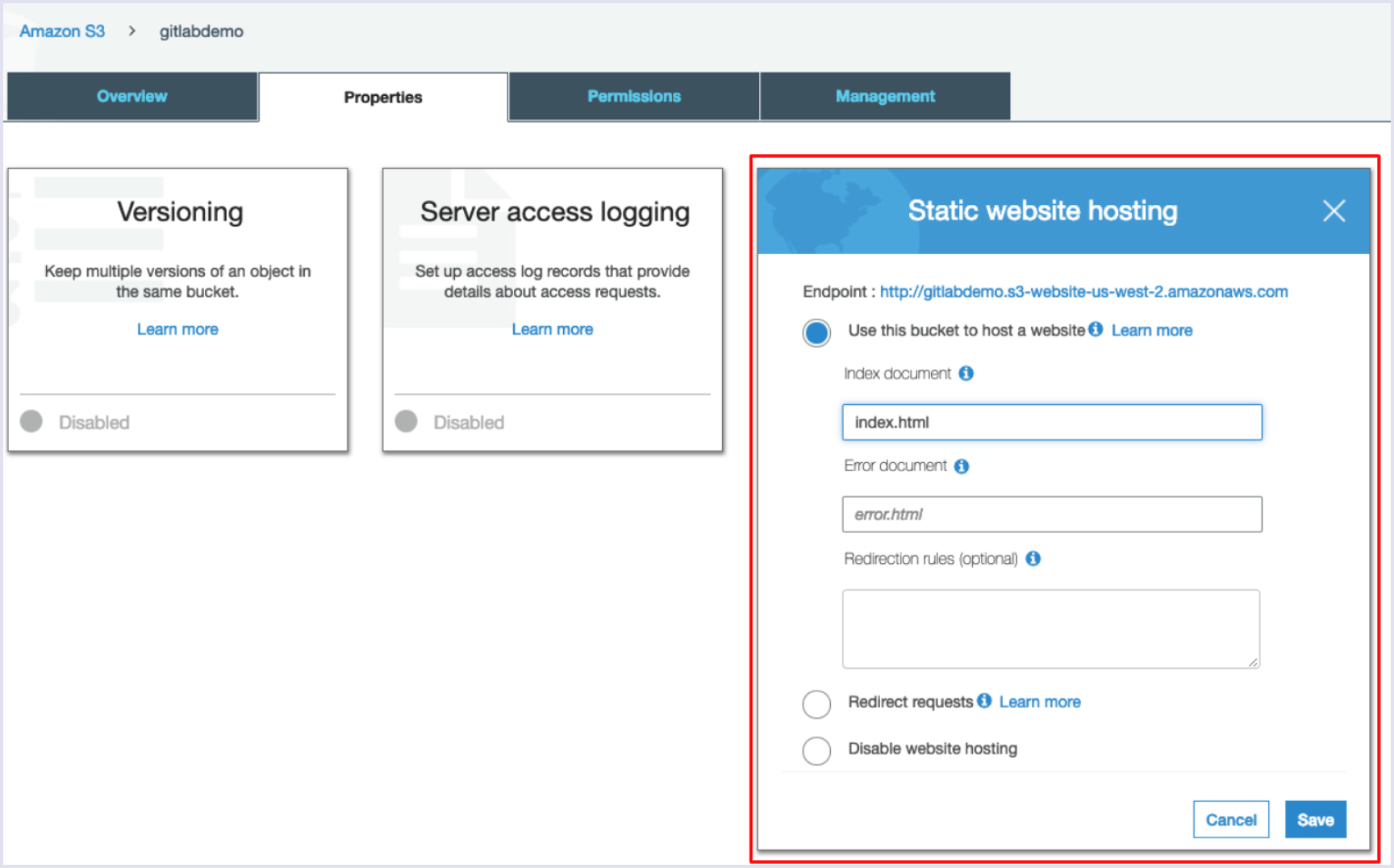Click info icon next to Redirection rules
Screen dimensions: 1394x868
point(1033,558)
